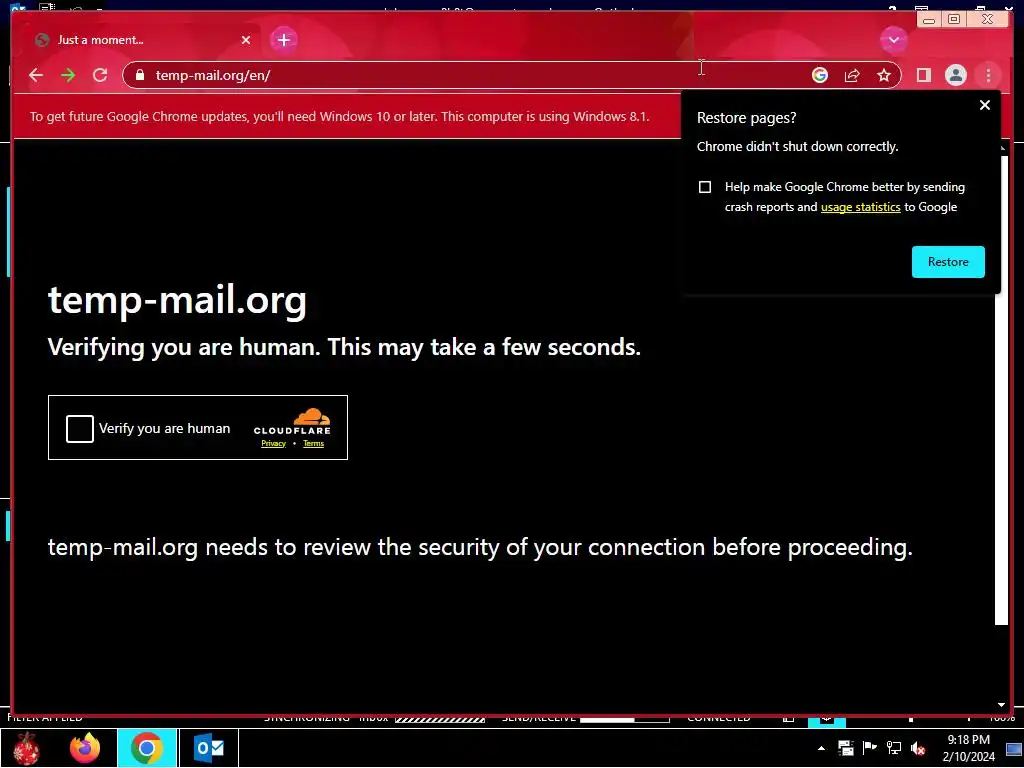
Task: Enable sending crash reports checkbox
Action: click(705, 187)
